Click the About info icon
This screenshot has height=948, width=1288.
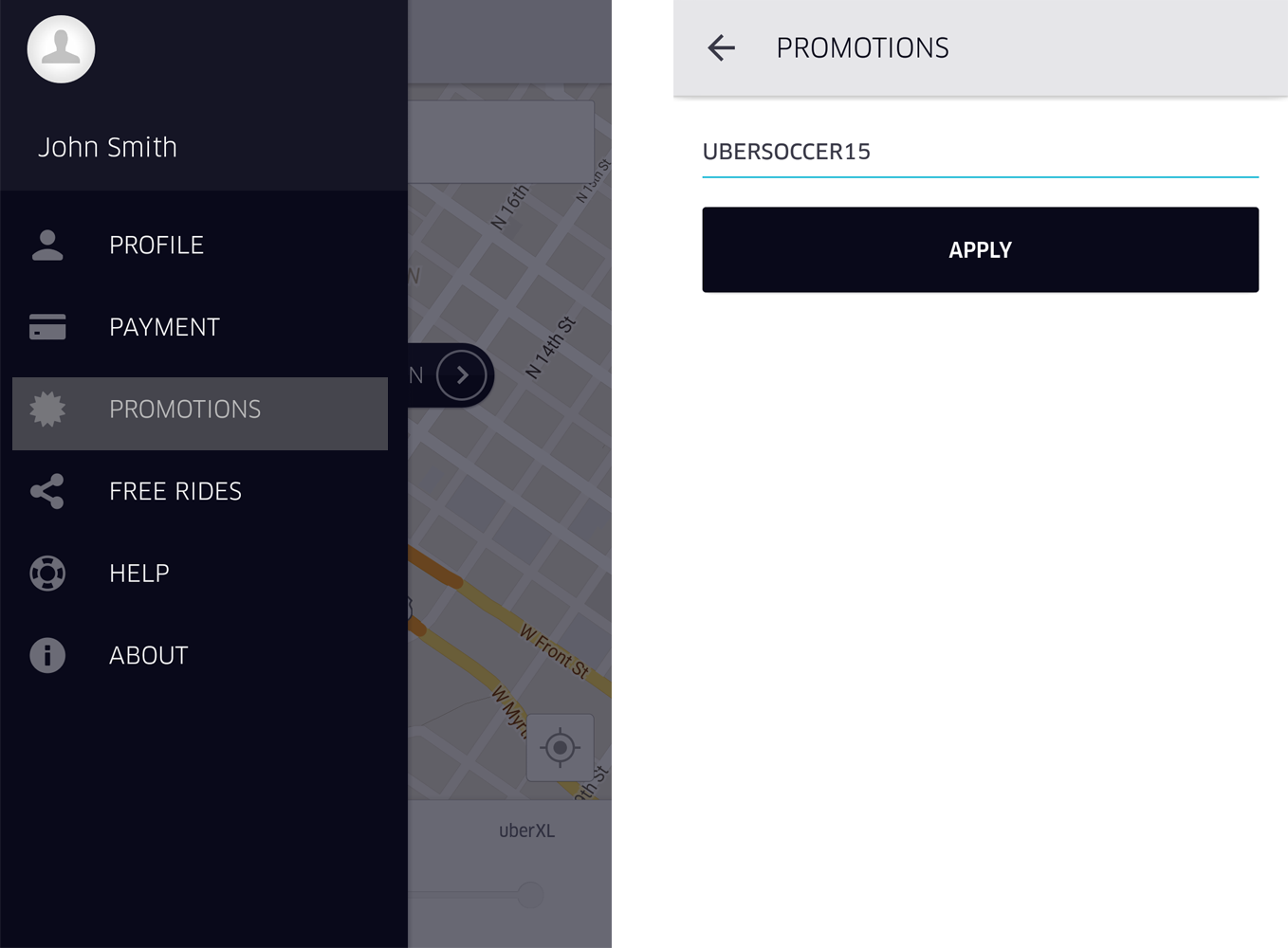click(x=47, y=655)
